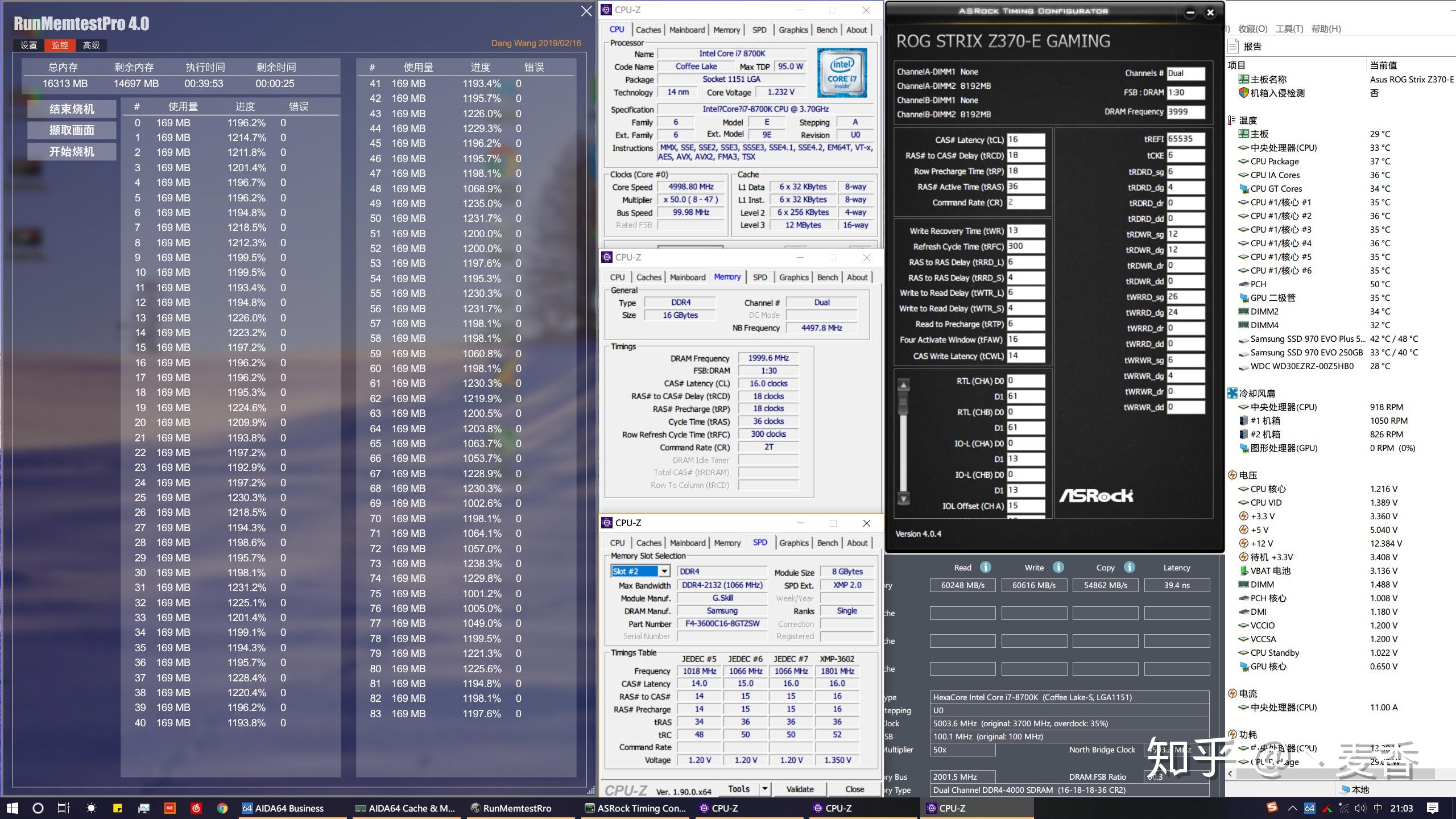Viewport: 1456px width, 819px height.
Task: Click the CPU-Z Tools button
Action: coord(739,789)
